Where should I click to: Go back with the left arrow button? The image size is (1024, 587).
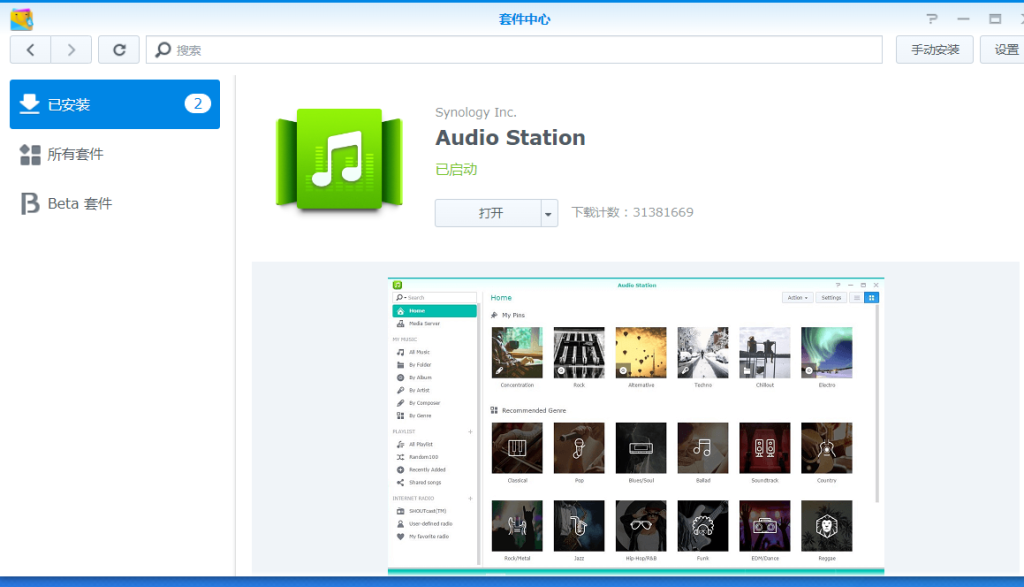[x=31, y=50]
